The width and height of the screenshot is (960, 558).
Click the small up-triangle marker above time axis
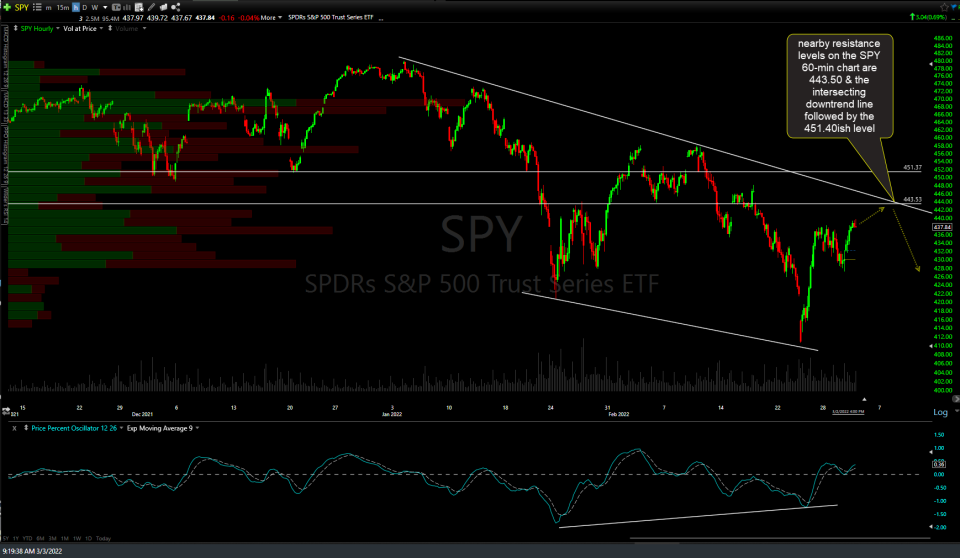864,399
